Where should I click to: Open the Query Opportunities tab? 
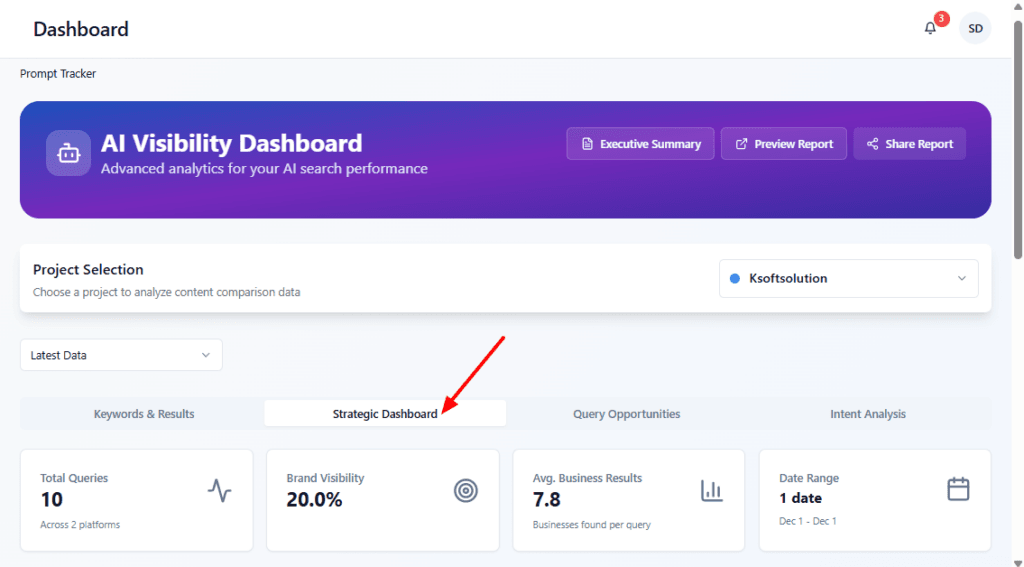click(626, 414)
